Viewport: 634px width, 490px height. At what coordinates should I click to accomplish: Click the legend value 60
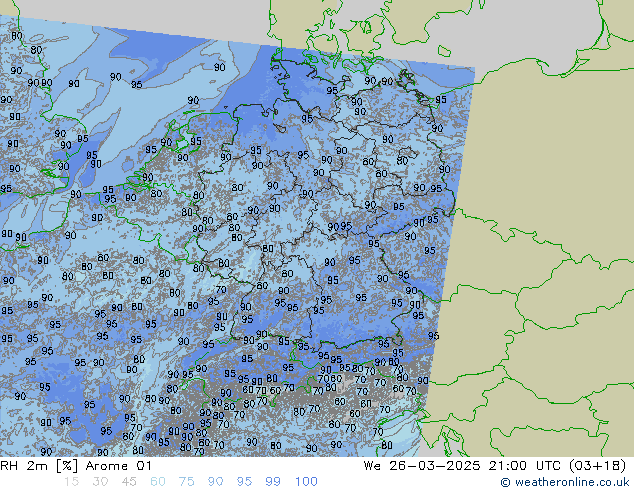click(158, 482)
